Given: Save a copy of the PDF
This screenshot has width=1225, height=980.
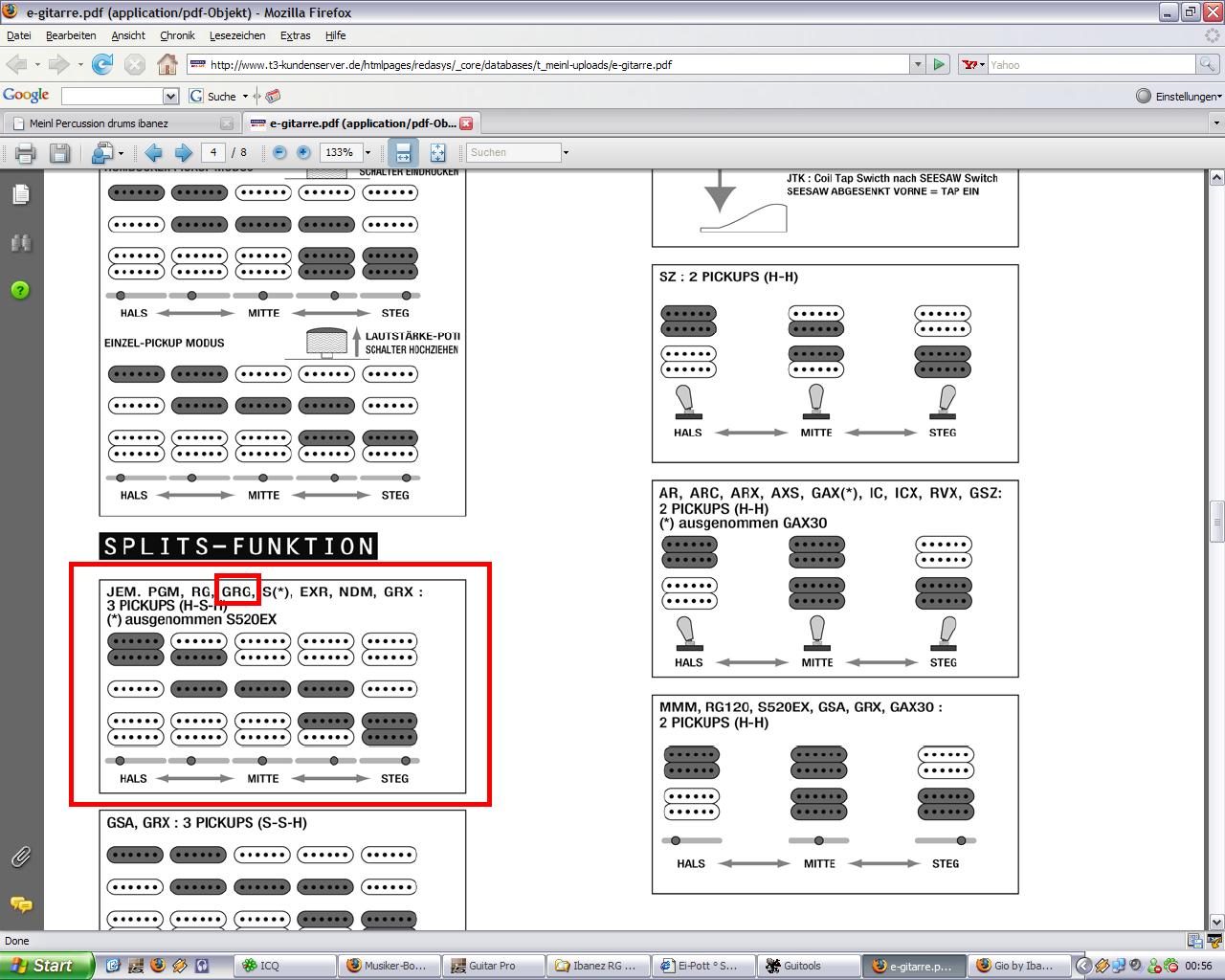Looking at the screenshot, I should 59,152.
